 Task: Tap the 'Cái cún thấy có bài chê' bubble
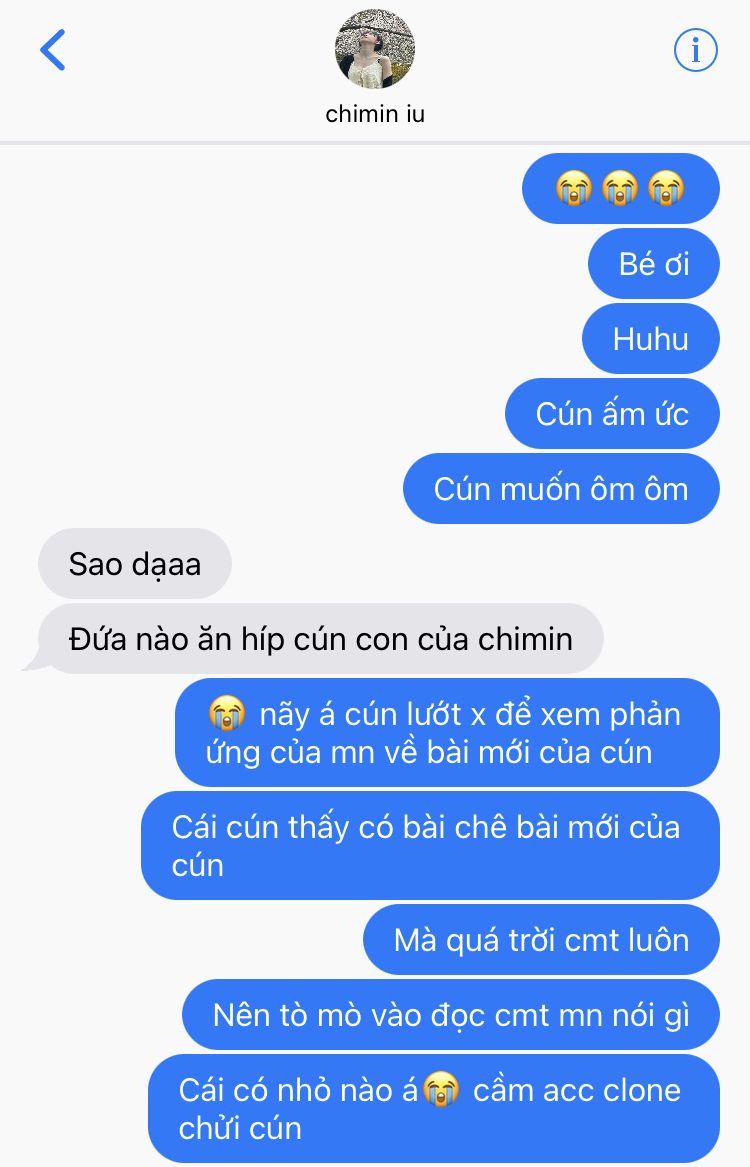[430, 845]
